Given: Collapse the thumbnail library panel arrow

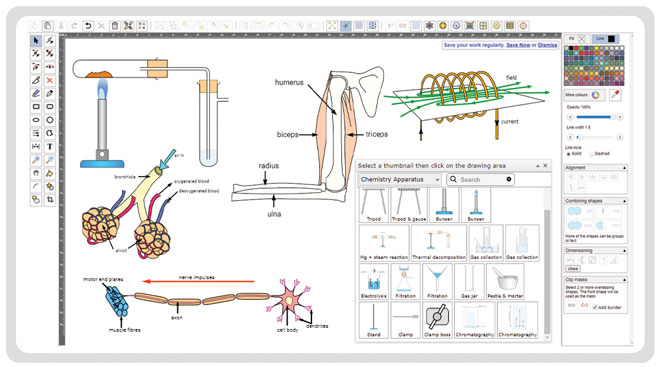Looking at the screenshot, I should (x=538, y=166).
